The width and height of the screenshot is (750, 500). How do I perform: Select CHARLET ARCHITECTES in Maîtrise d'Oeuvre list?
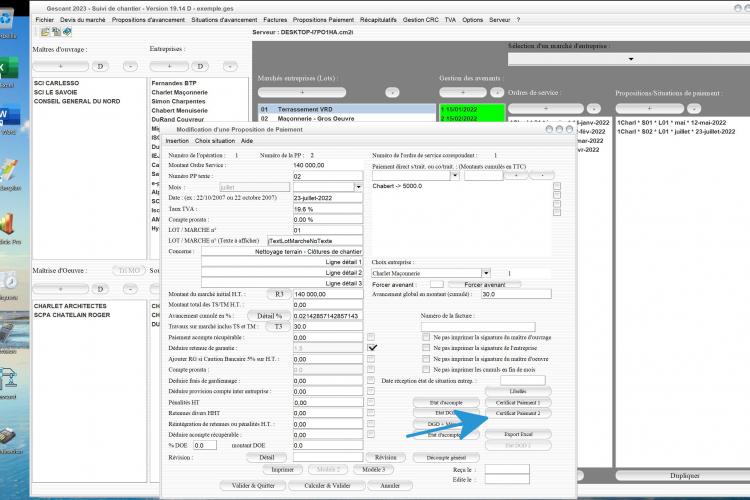(x=70, y=306)
